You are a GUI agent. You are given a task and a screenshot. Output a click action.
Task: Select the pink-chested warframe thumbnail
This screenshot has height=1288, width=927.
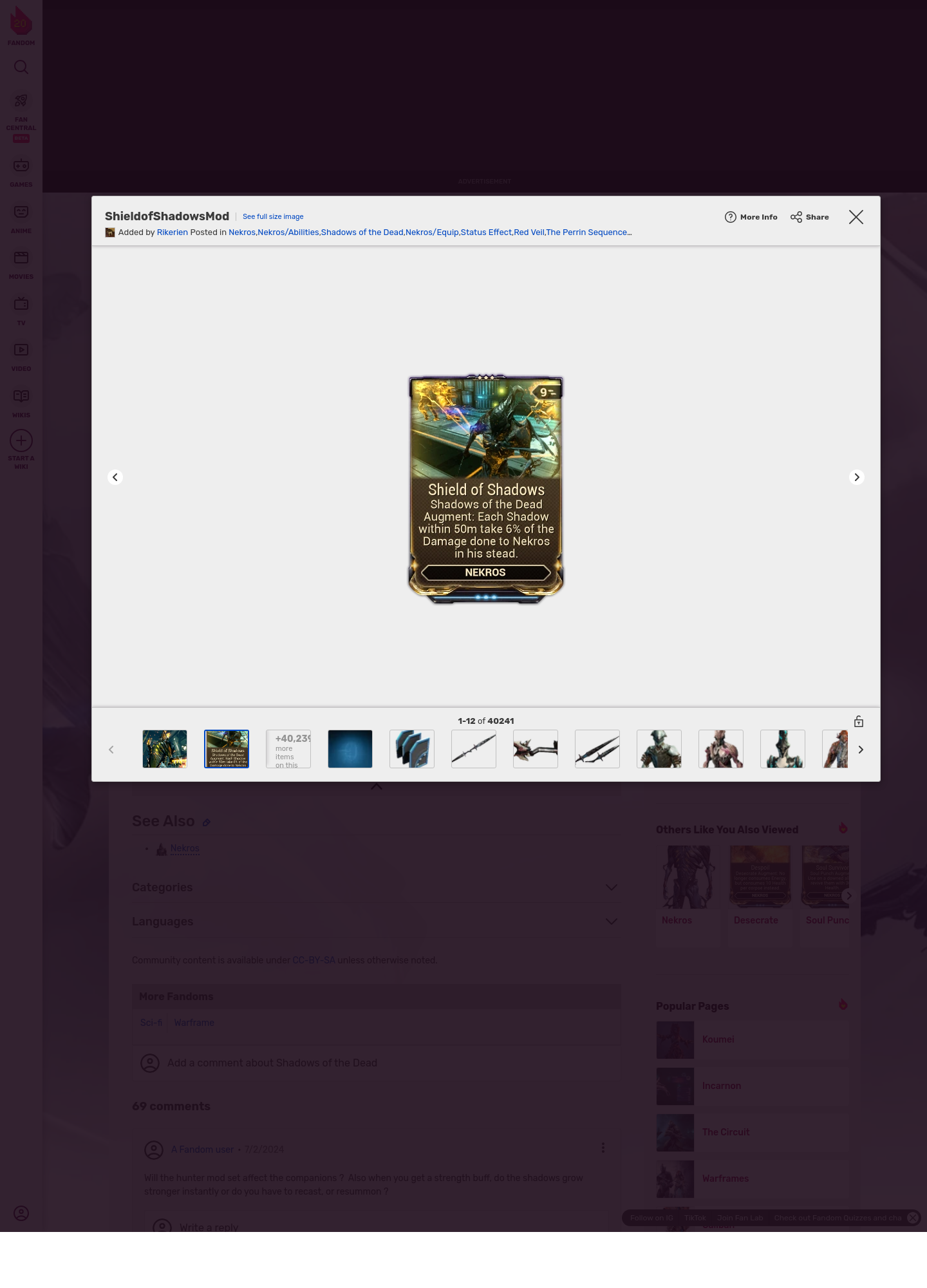(721, 749)
